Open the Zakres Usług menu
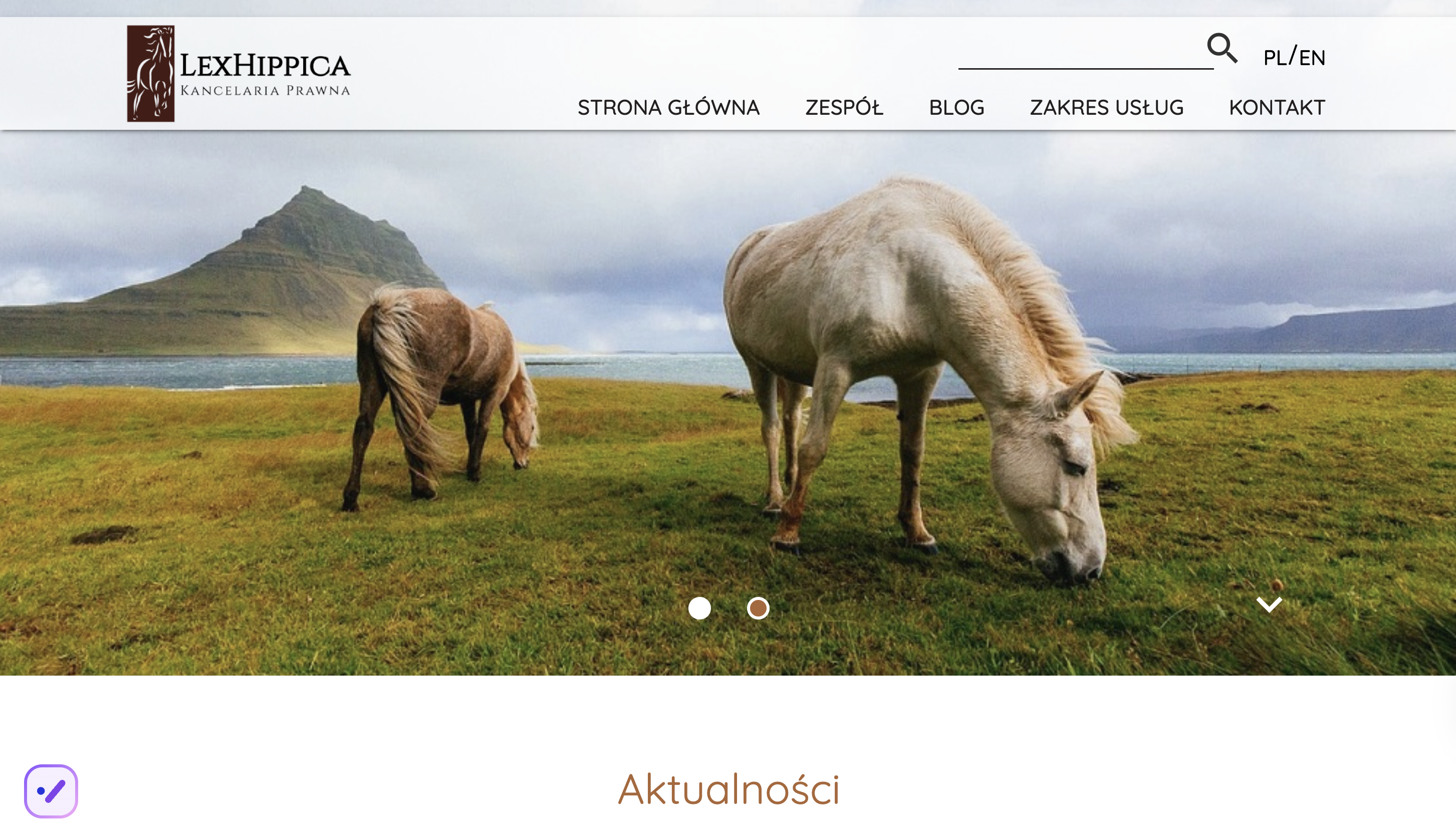 1106,107
